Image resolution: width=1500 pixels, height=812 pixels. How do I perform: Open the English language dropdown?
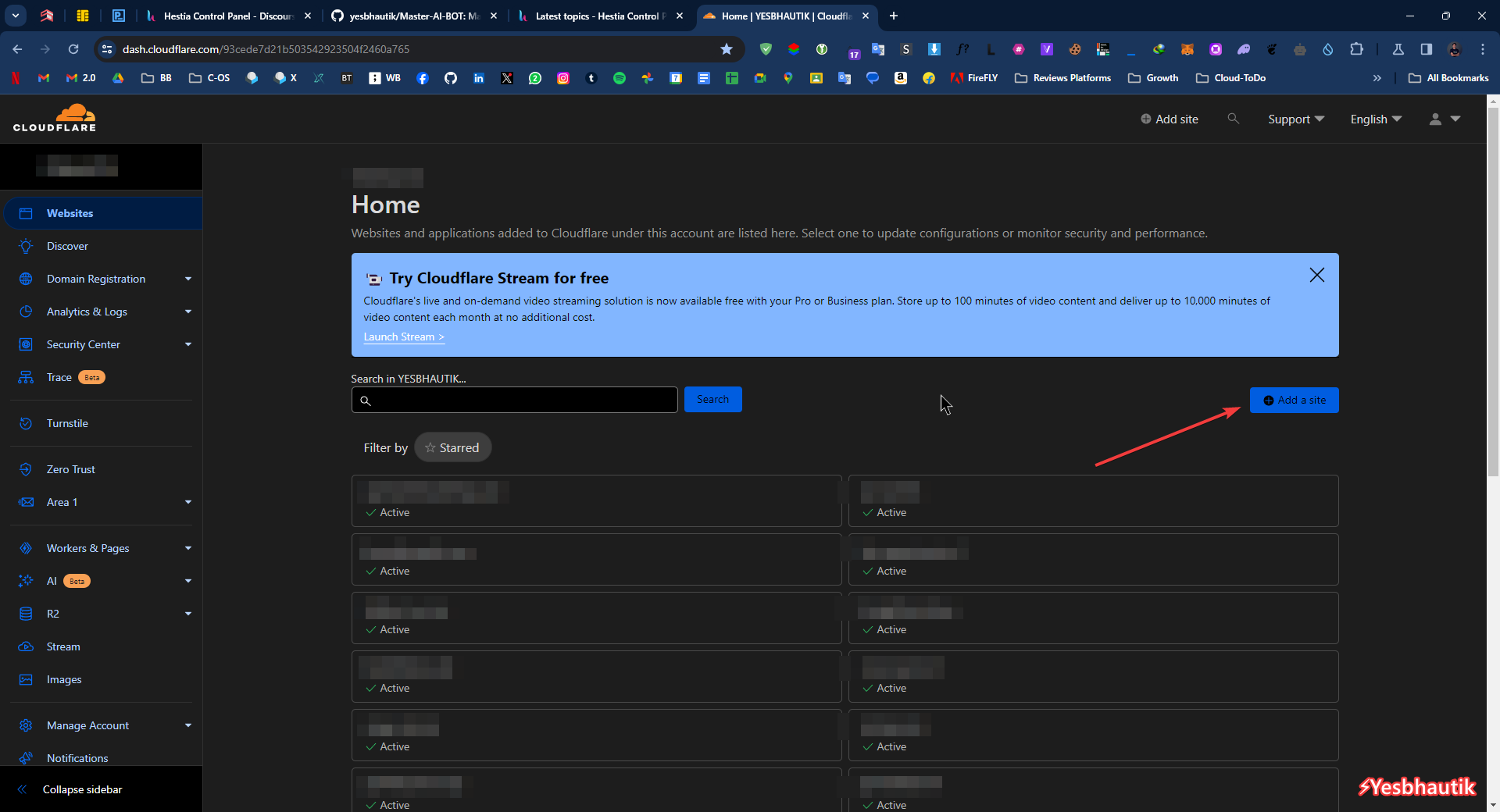pos(1376,119)
